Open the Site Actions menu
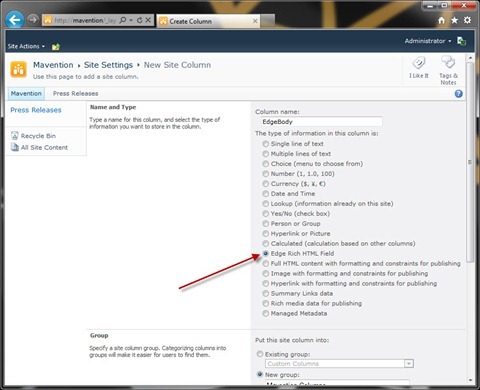480x390 pixels. pyautogui.click(x=26, y=46)
